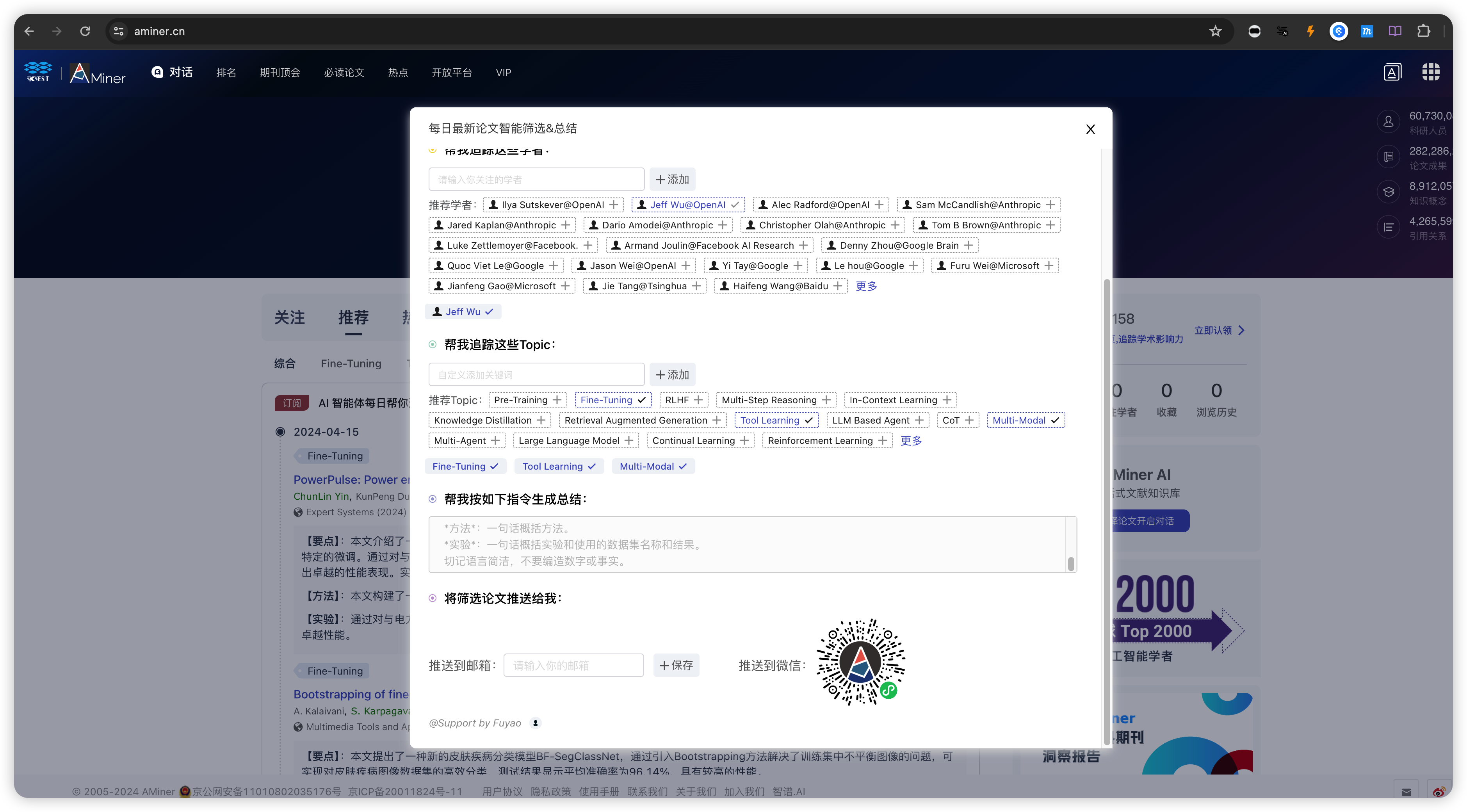
Task: Open PowerPulse paper title link
Action: pyautogui.click(x=351, y=479)
